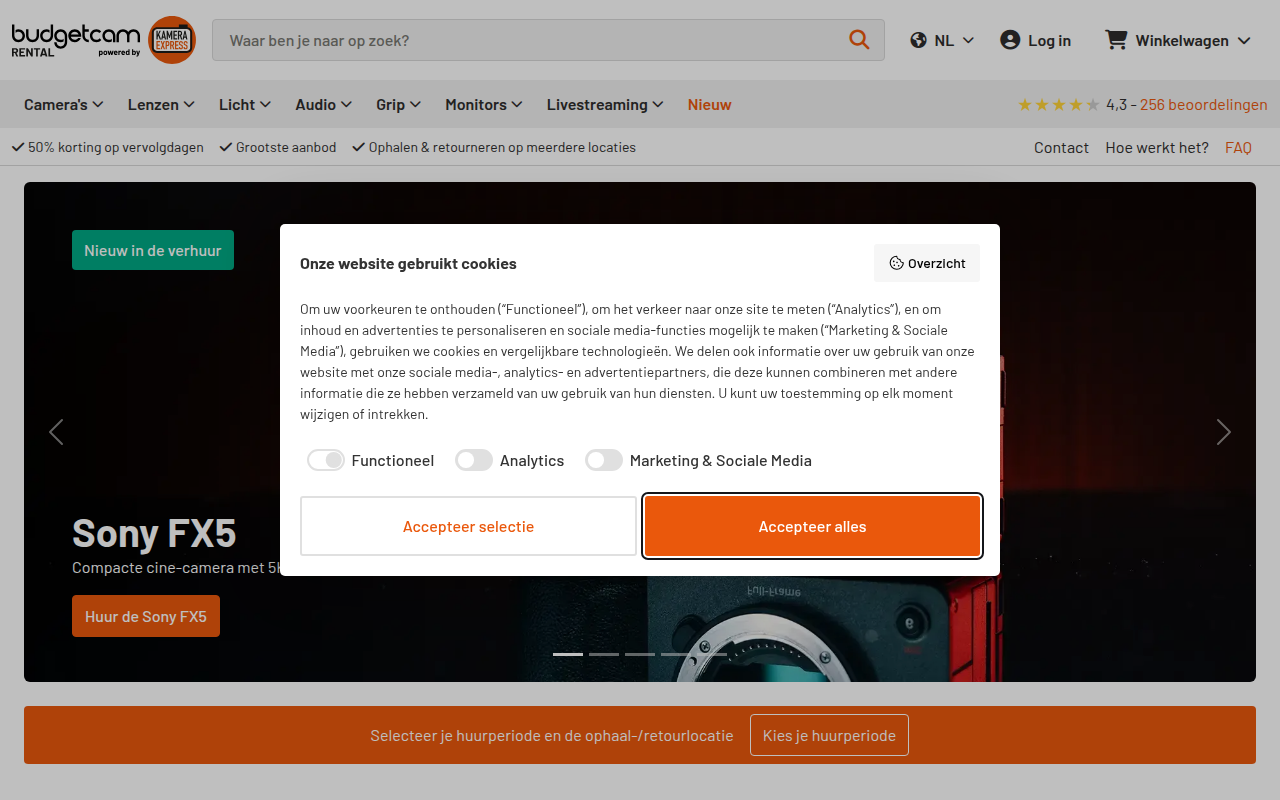Click Accepteer alles button
Viewport: 1280px width, 800px height.
pyautogui.click(x=812, y=526)
